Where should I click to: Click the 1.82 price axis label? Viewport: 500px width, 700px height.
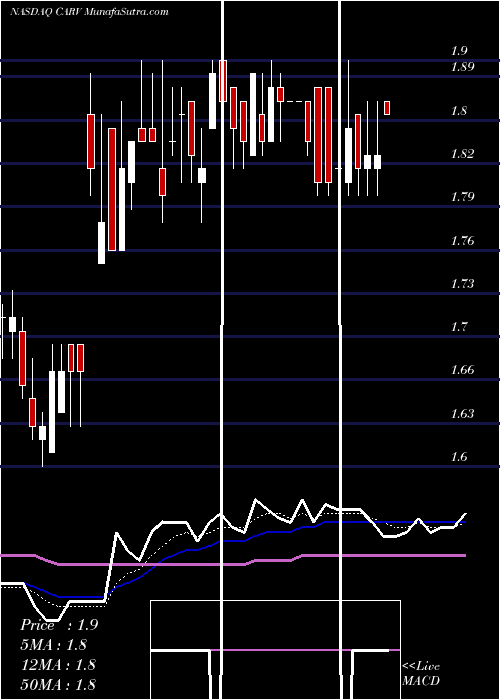[463, 154]
